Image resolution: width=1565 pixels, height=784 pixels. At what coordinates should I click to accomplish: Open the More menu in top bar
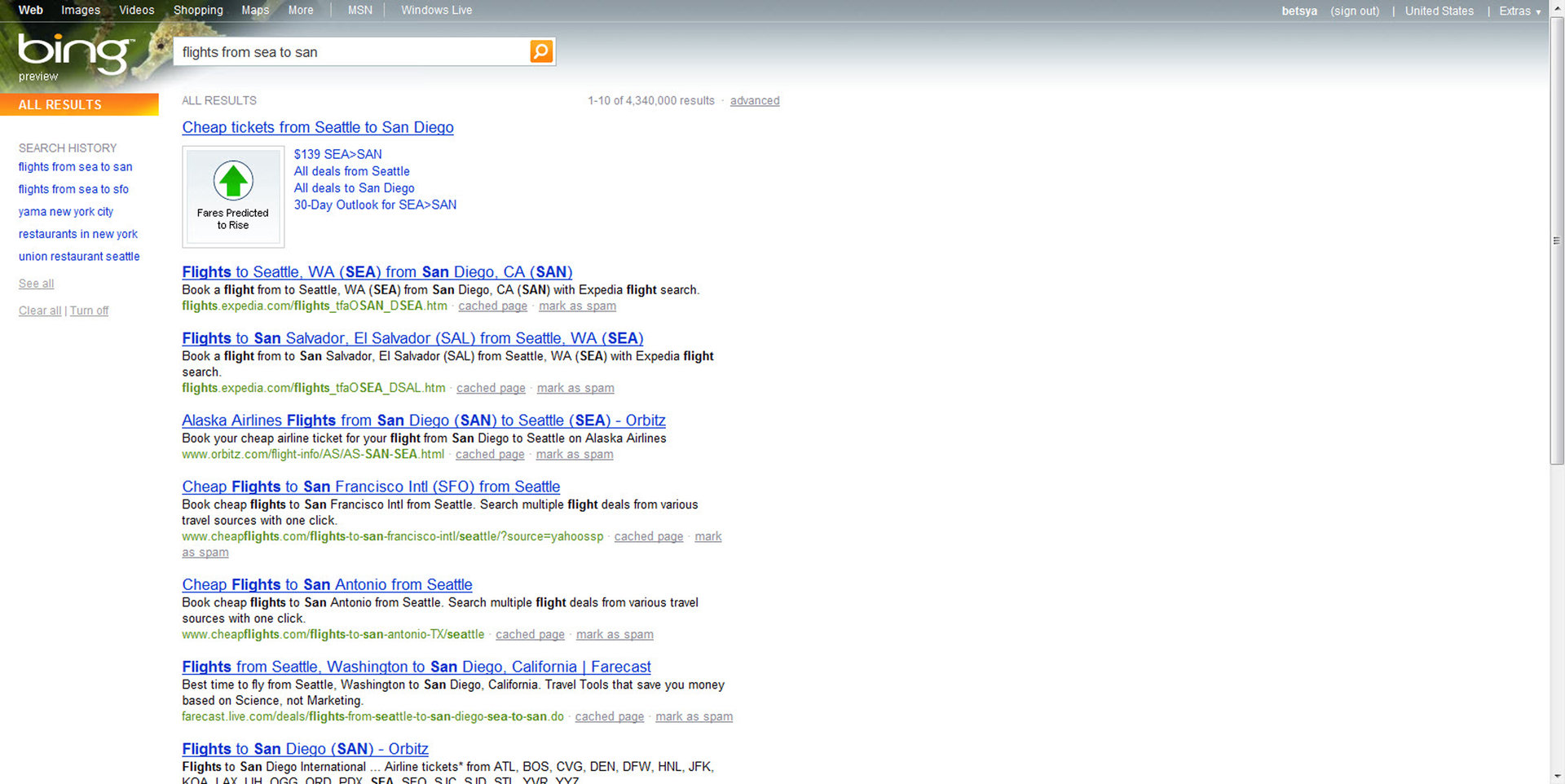coord(301,10)
